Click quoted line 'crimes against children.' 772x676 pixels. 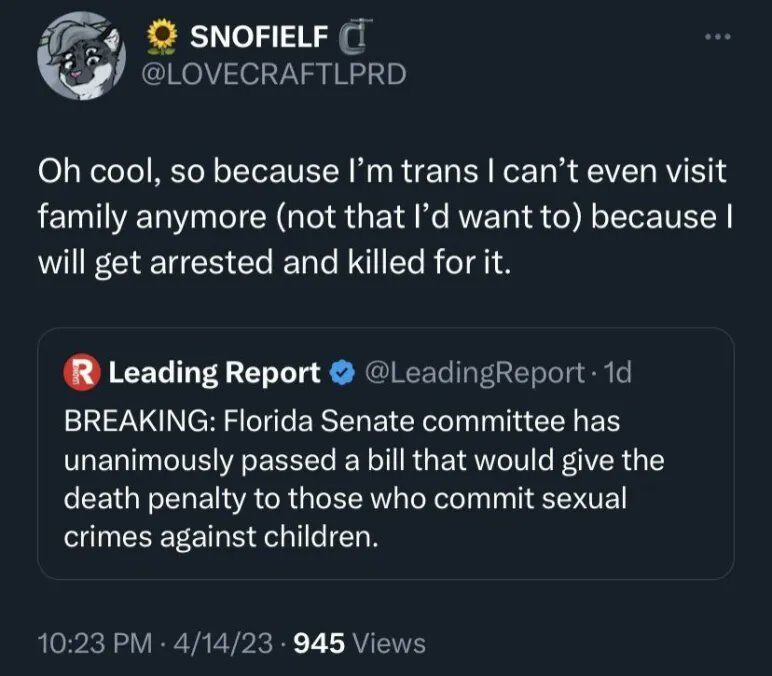(x=222, y=537)
